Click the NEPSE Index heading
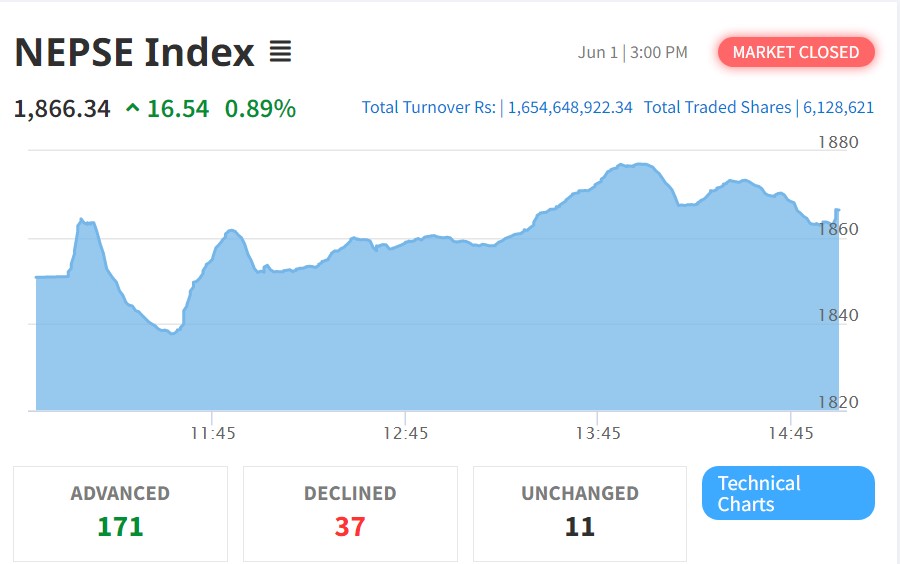 pyautogui.click(x=135, y=52)
